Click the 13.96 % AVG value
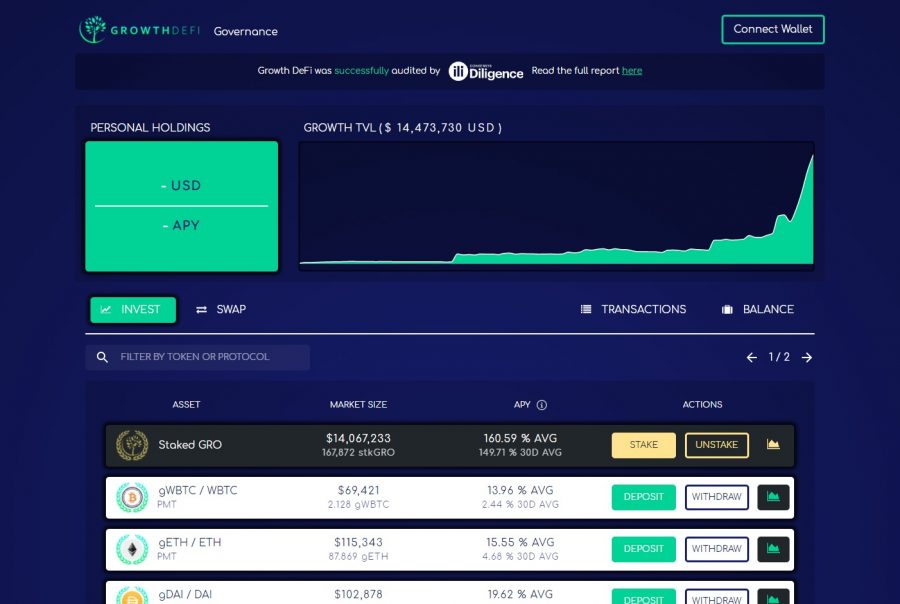Image resolution: width=900 pixels, height=604 pixels. coord(520,490)
